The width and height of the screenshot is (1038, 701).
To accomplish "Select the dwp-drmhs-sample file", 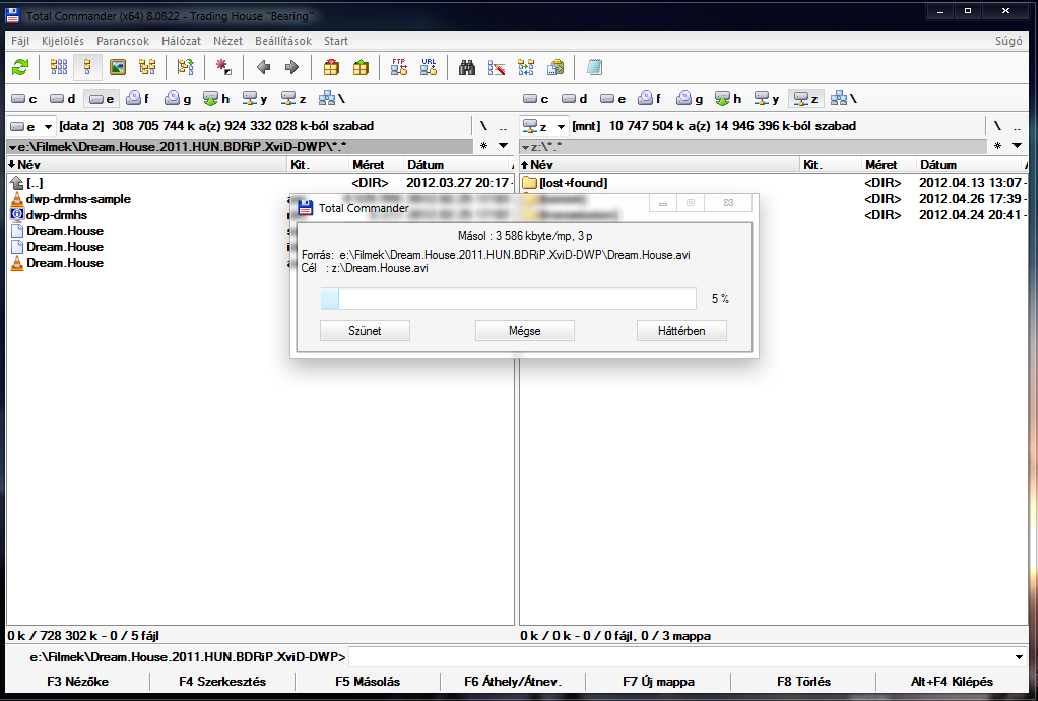I will click(78, 199).
